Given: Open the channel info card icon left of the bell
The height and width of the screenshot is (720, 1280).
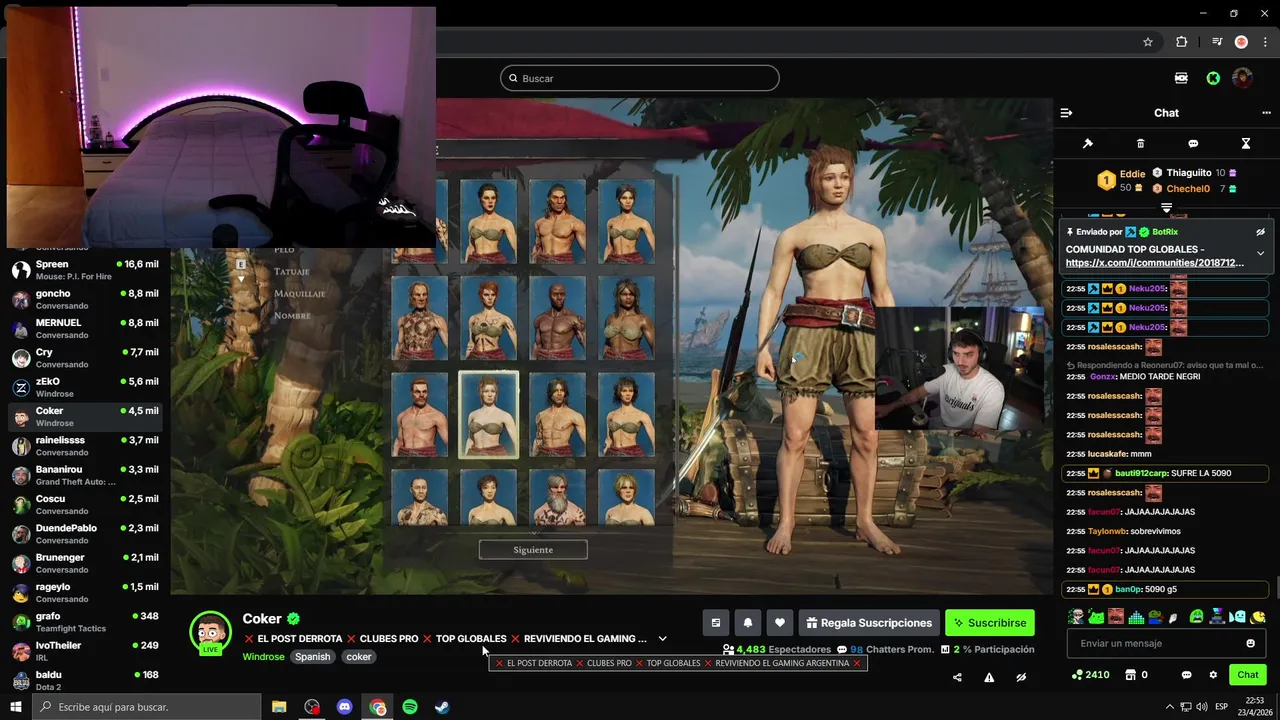Looking at the screenshot, I should click(716, 623).
